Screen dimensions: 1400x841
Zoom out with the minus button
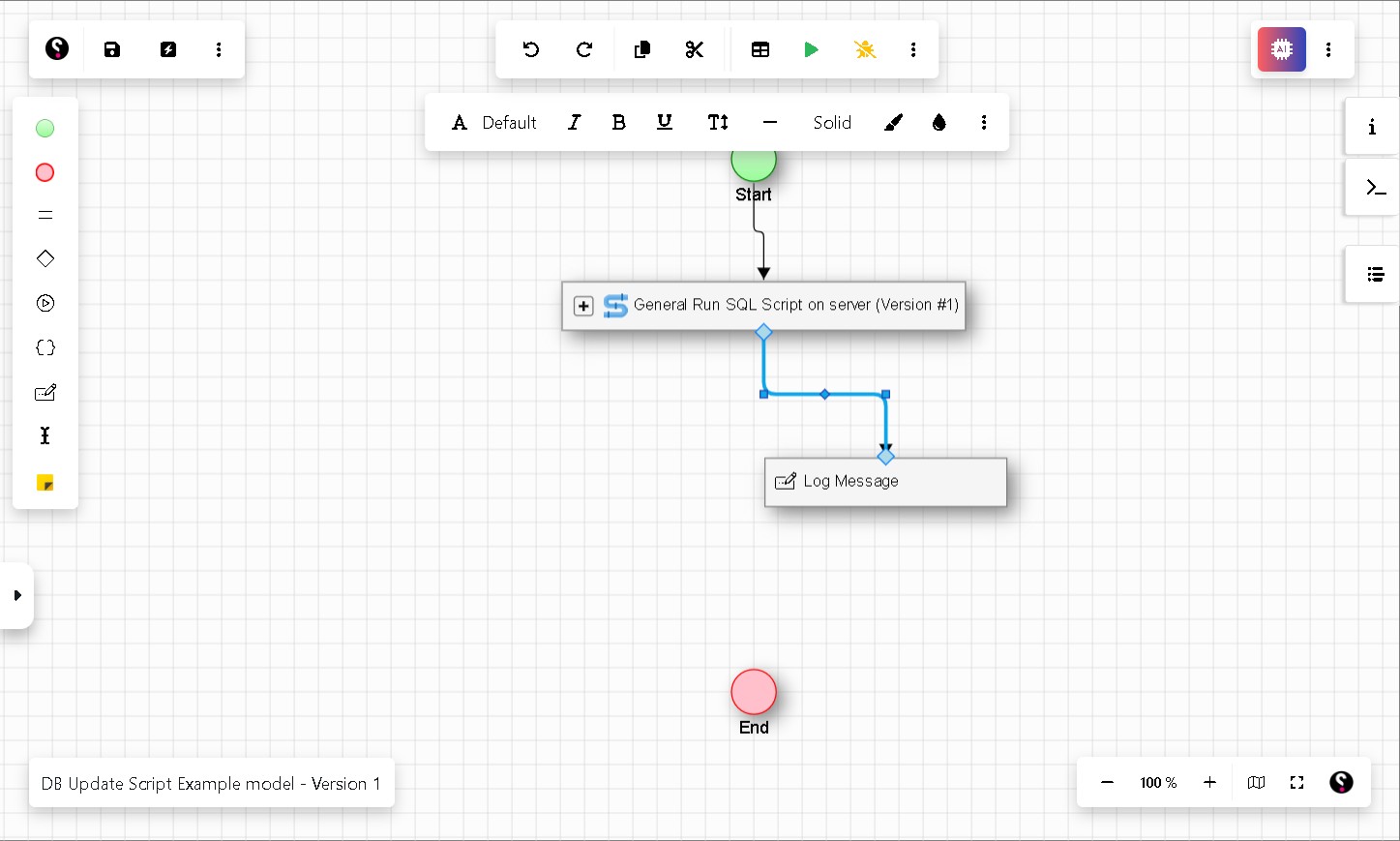click(1108, 782)
